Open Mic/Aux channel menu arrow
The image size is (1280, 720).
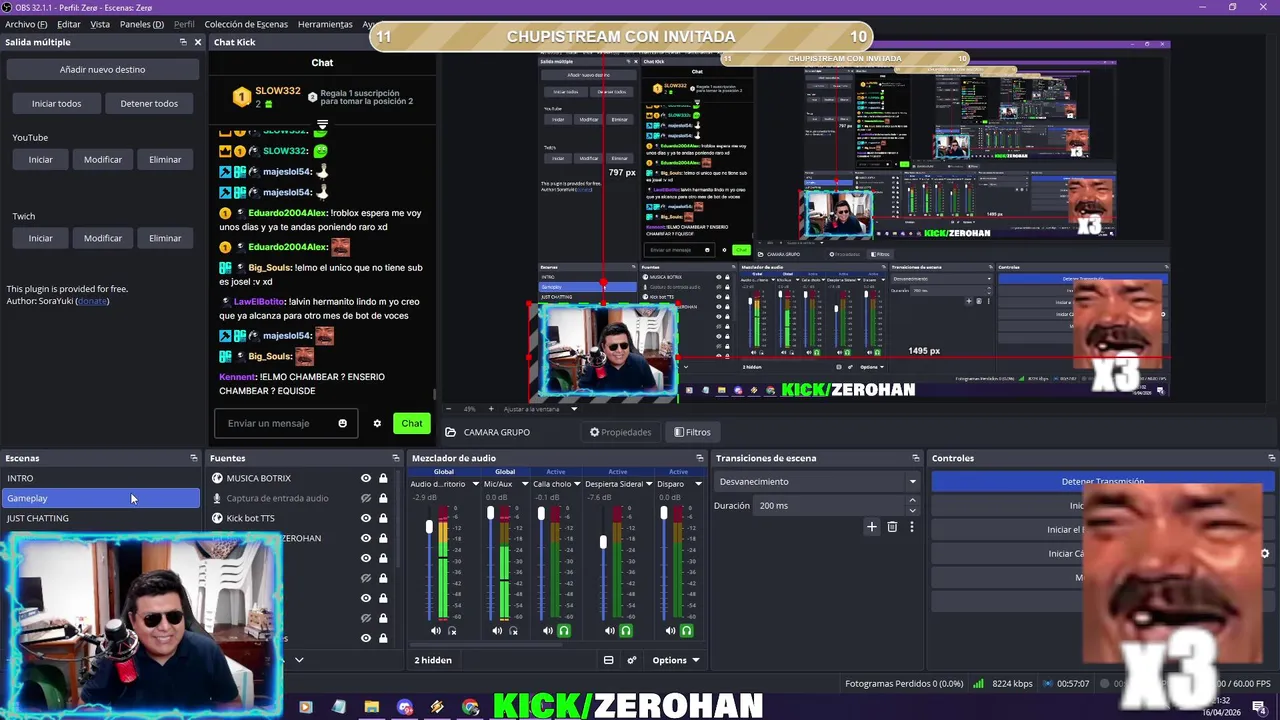point(524,484)
